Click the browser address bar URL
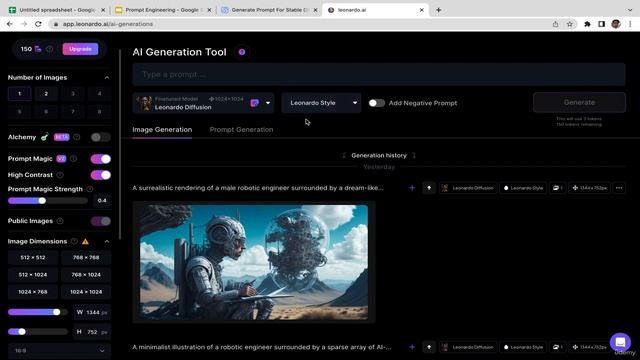The width and height of the screenshot is (640, 360). click(x=108, y=24)
